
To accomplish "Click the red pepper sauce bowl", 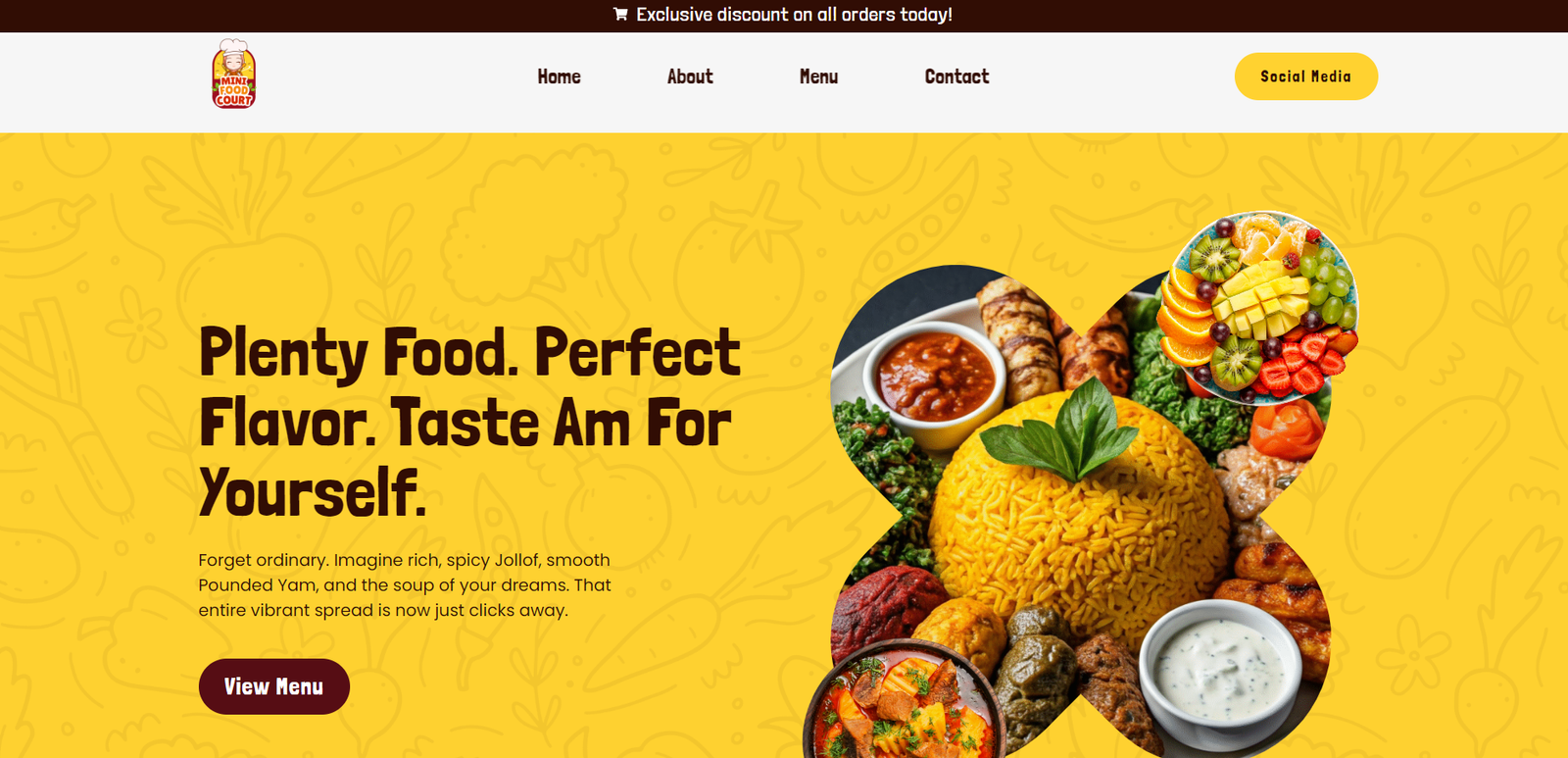I will pyautogui.click(x=936, y=379).
